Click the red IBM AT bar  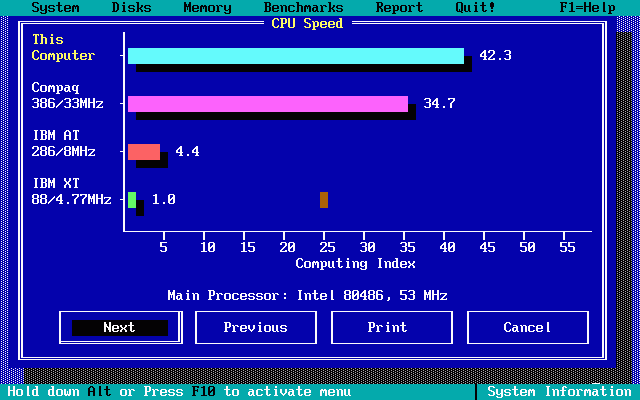click(x=144, y=152)
